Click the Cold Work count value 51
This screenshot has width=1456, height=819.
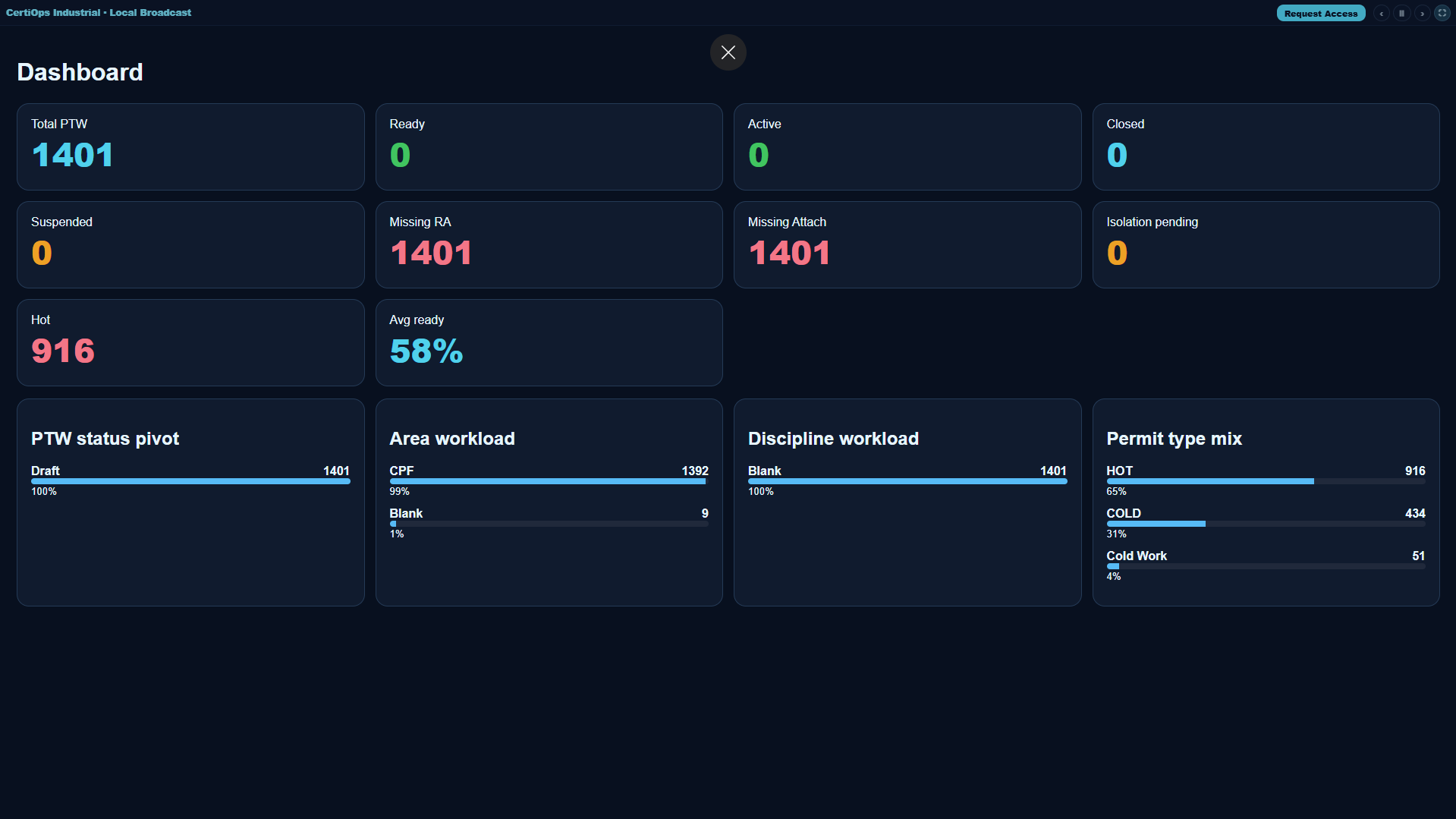tap(1418, 556)
